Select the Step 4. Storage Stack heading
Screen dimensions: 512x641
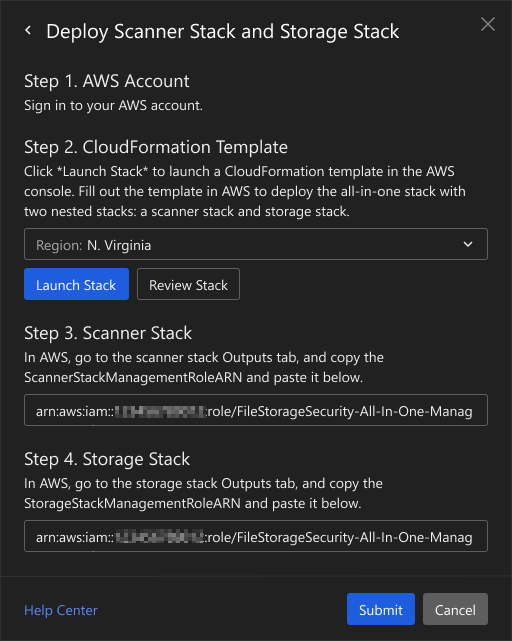(107, 459)
